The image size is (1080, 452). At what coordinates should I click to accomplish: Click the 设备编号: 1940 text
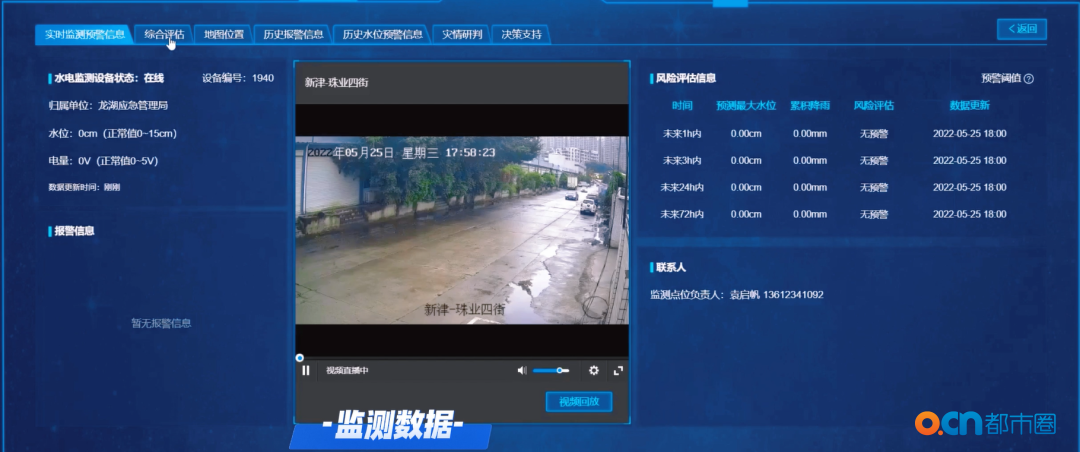[x=238, y=79]
